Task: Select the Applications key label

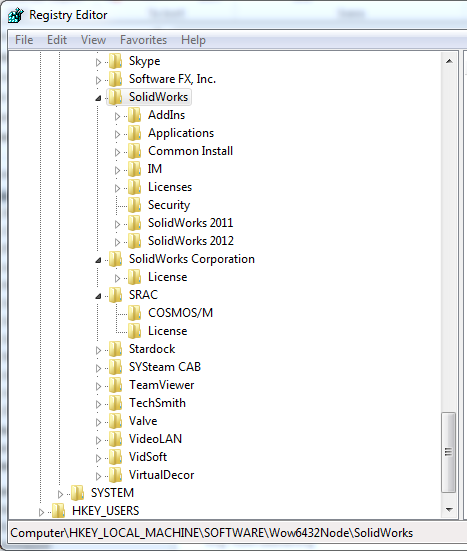Action: click(x=181, y=133)
